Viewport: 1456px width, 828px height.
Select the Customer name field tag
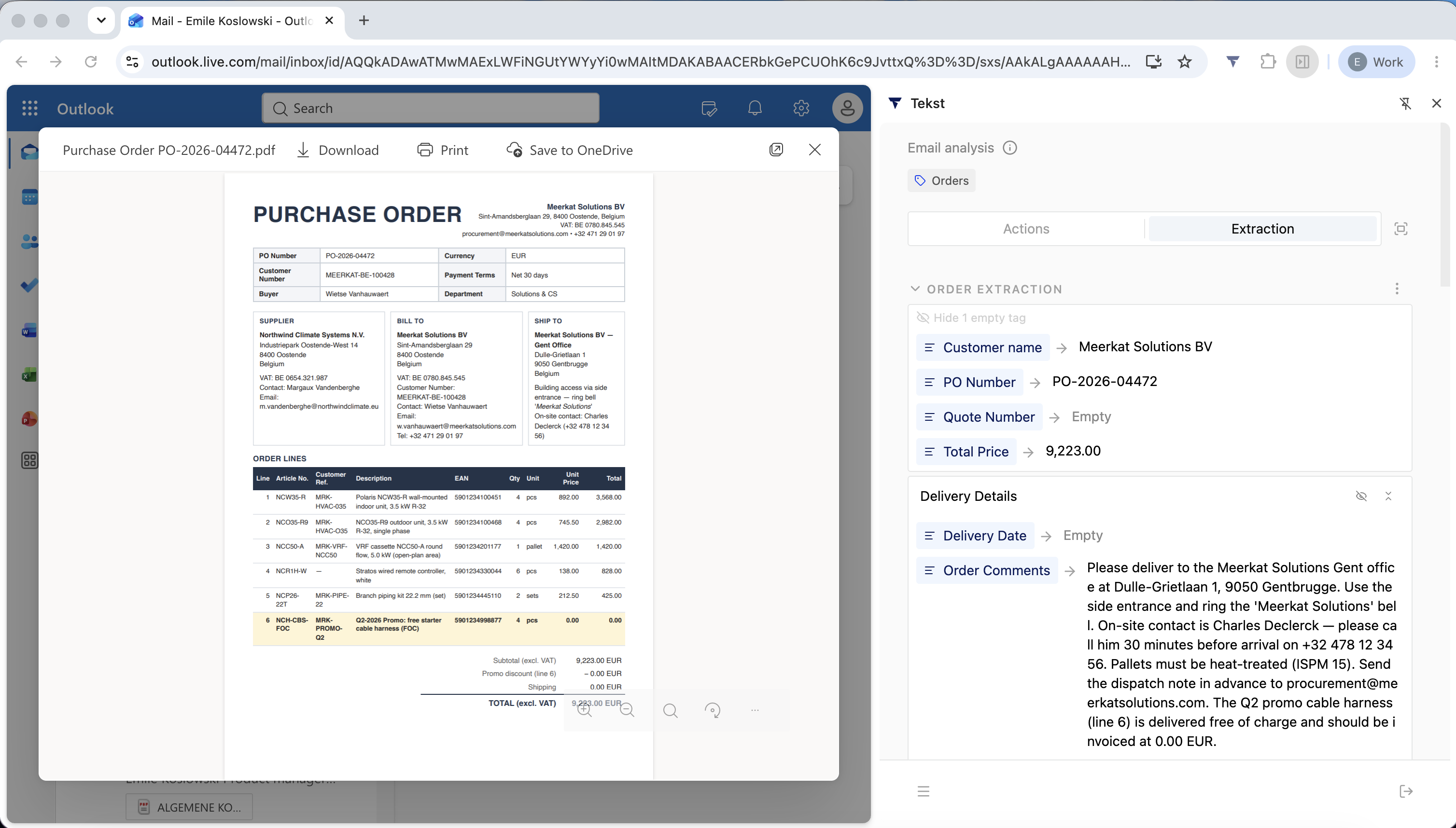tap(983, 347)
